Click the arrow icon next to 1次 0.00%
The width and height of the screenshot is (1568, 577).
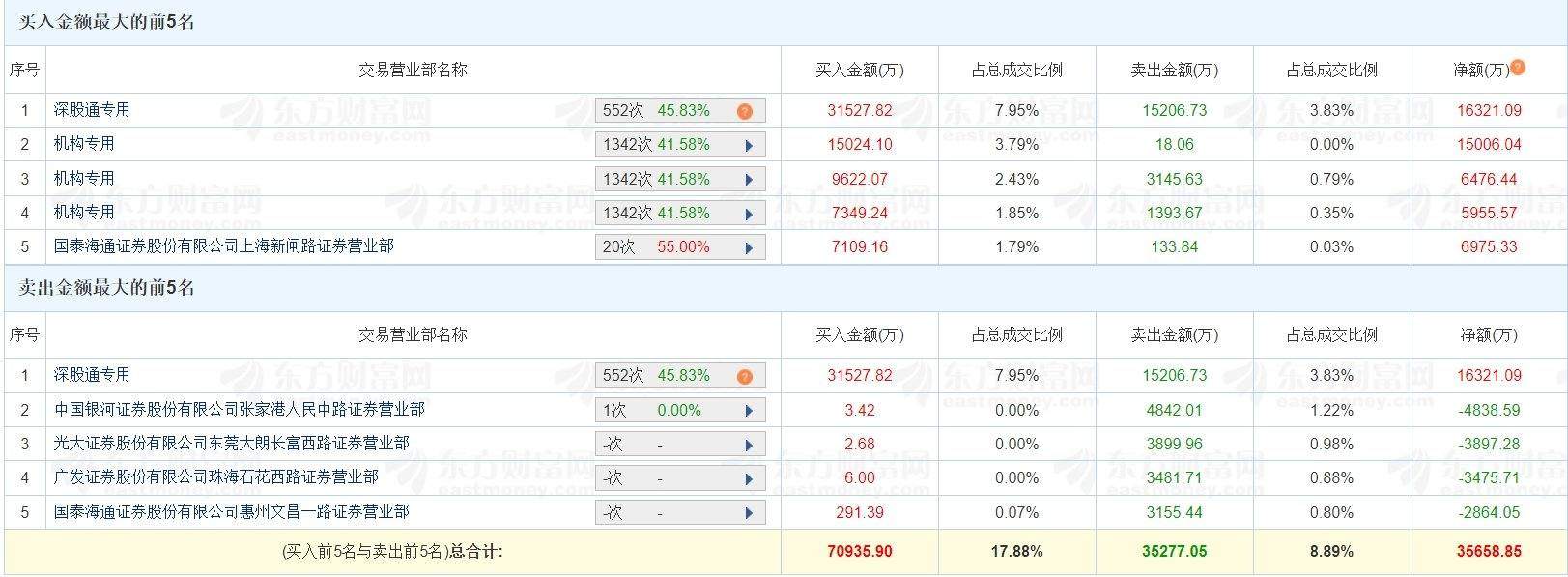(749, 411)
